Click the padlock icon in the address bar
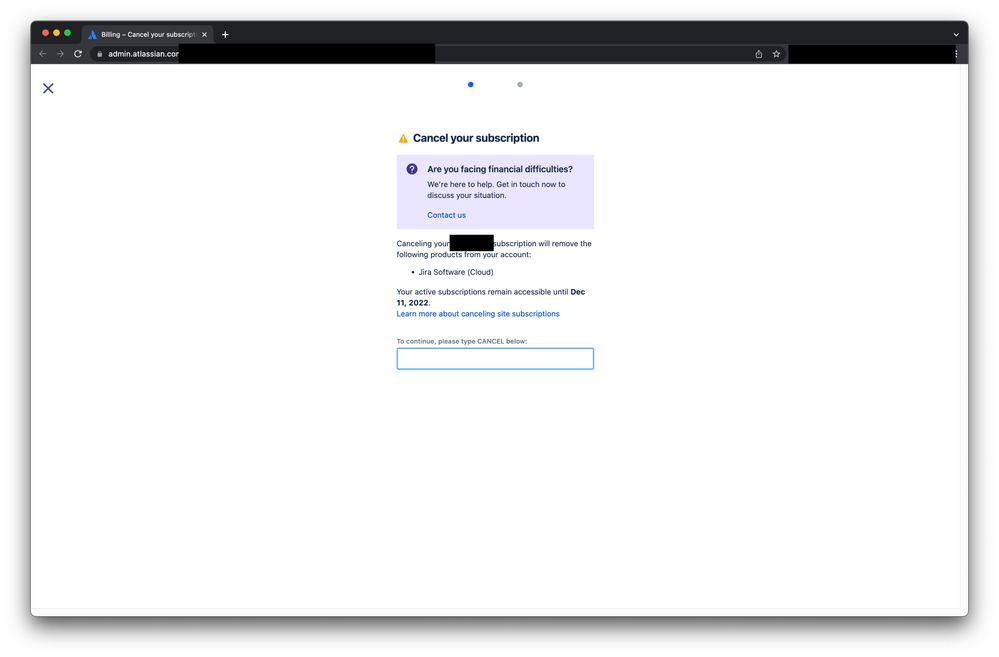 coord(98,54)
